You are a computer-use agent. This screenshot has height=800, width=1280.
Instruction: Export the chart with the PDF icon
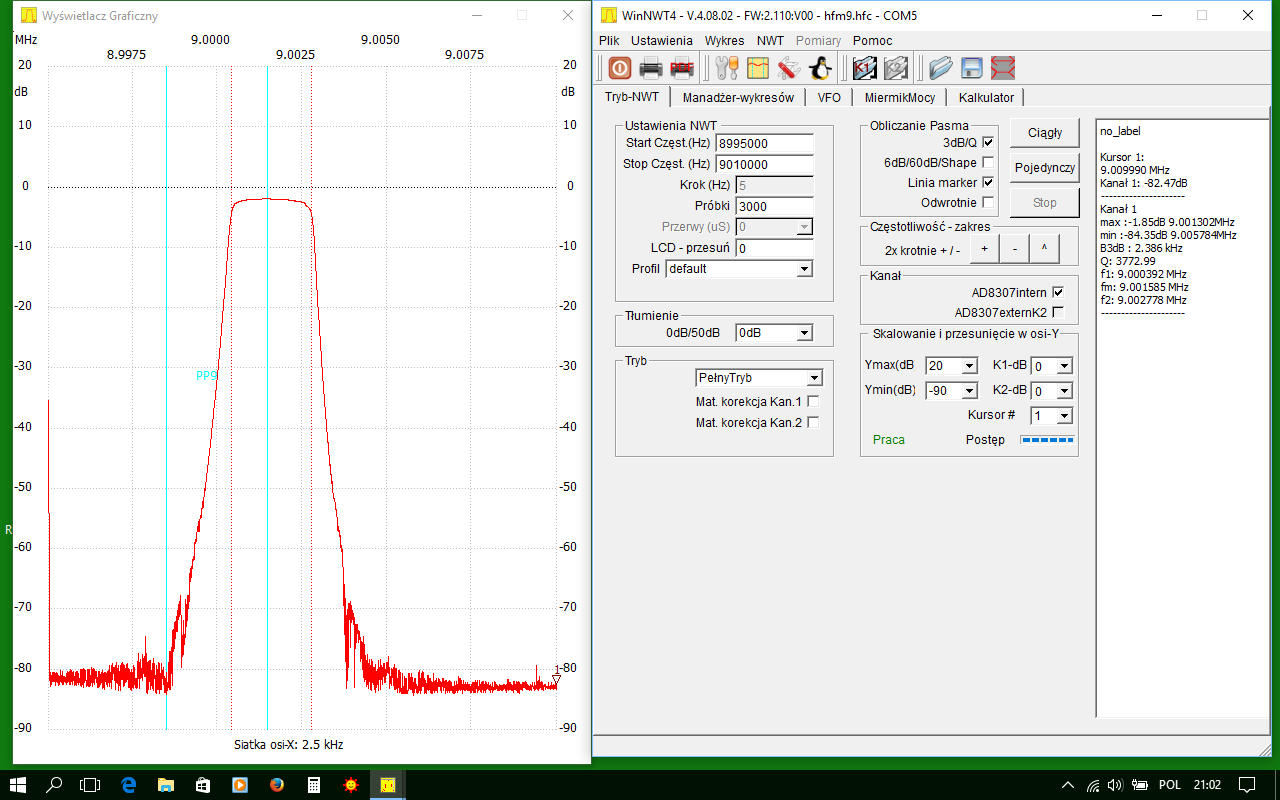point(682,68)
